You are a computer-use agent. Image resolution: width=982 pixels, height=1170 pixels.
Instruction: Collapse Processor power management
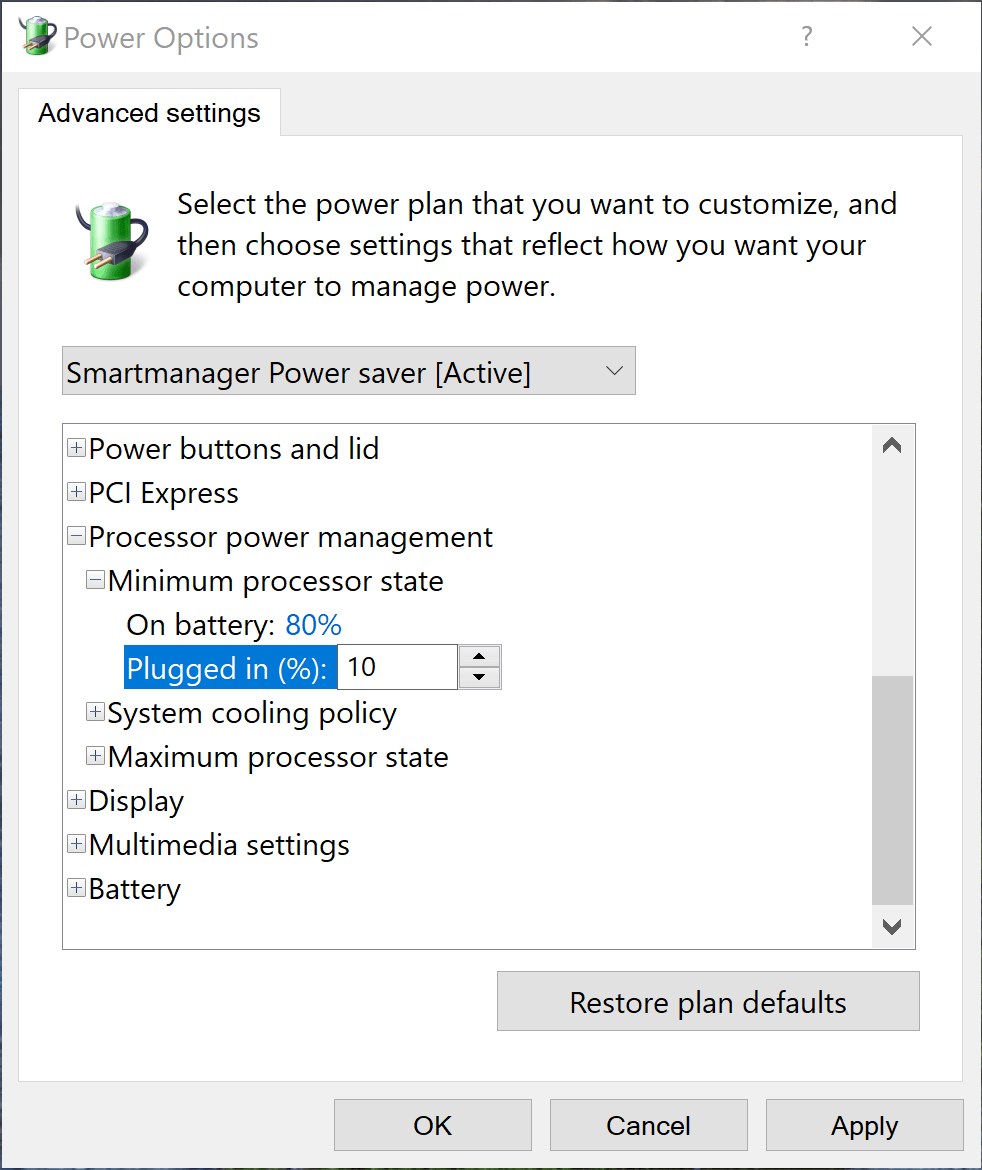76,537
